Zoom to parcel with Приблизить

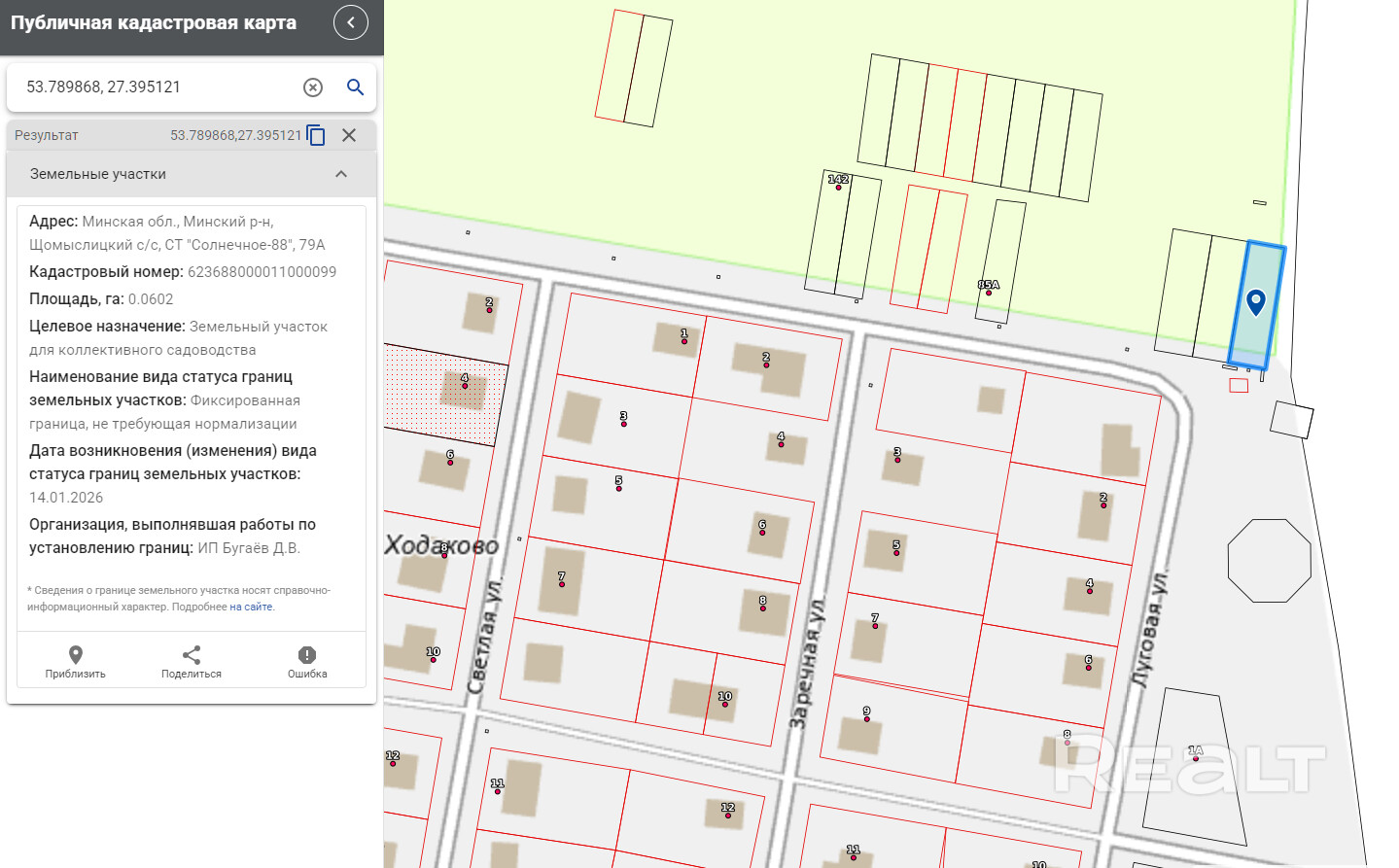(x=76, y=662)
